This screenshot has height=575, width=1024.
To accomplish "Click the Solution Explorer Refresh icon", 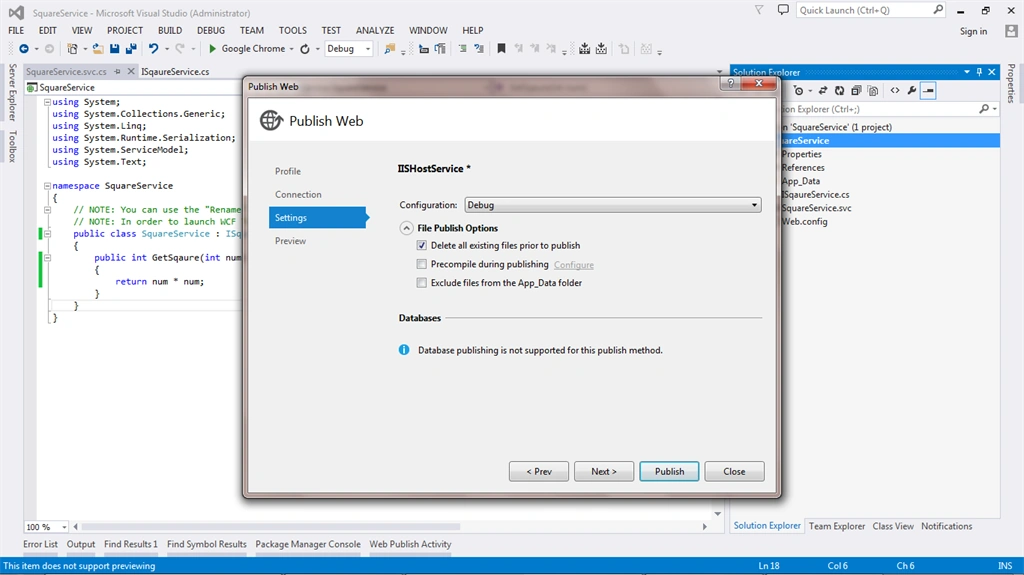I will pos(839,91).
